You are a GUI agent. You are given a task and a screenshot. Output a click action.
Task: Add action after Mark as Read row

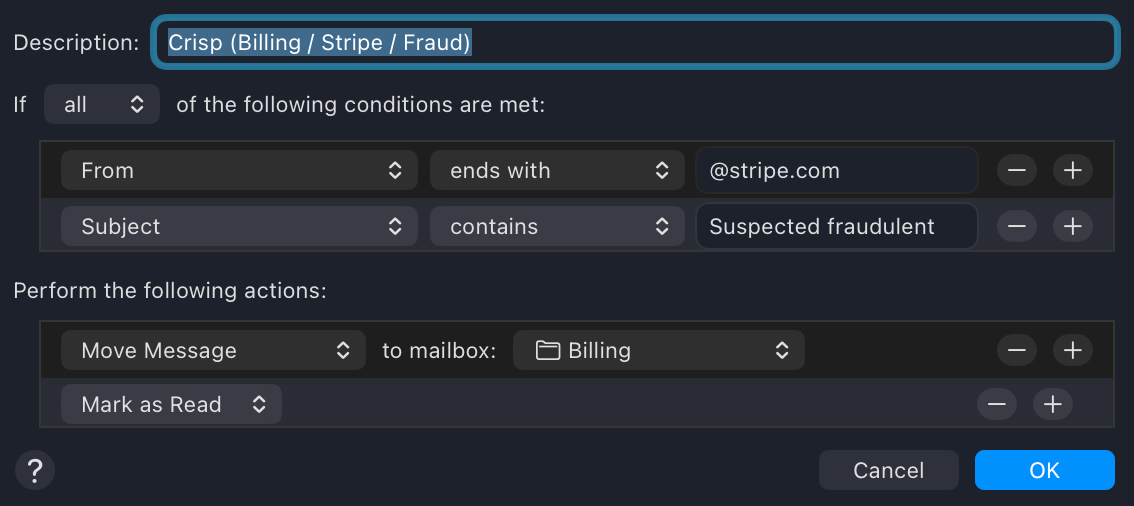point(1052,404)
